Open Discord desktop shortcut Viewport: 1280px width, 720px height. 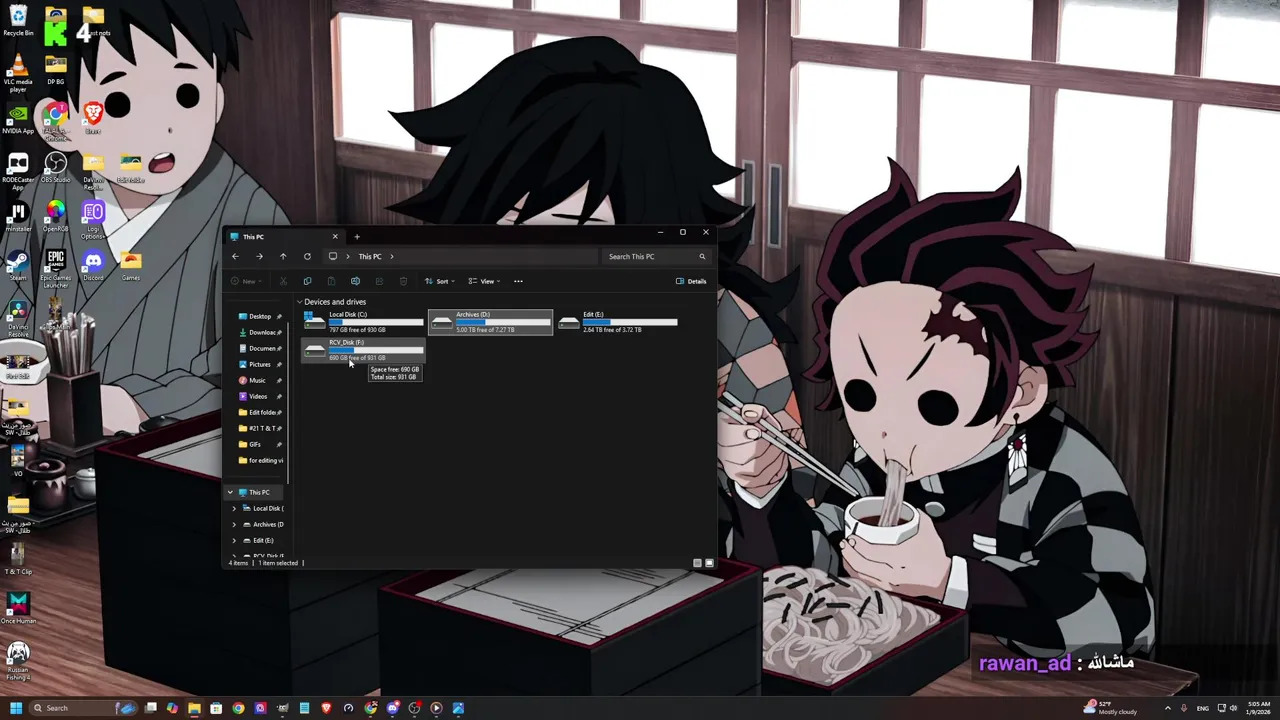[93, 266]
